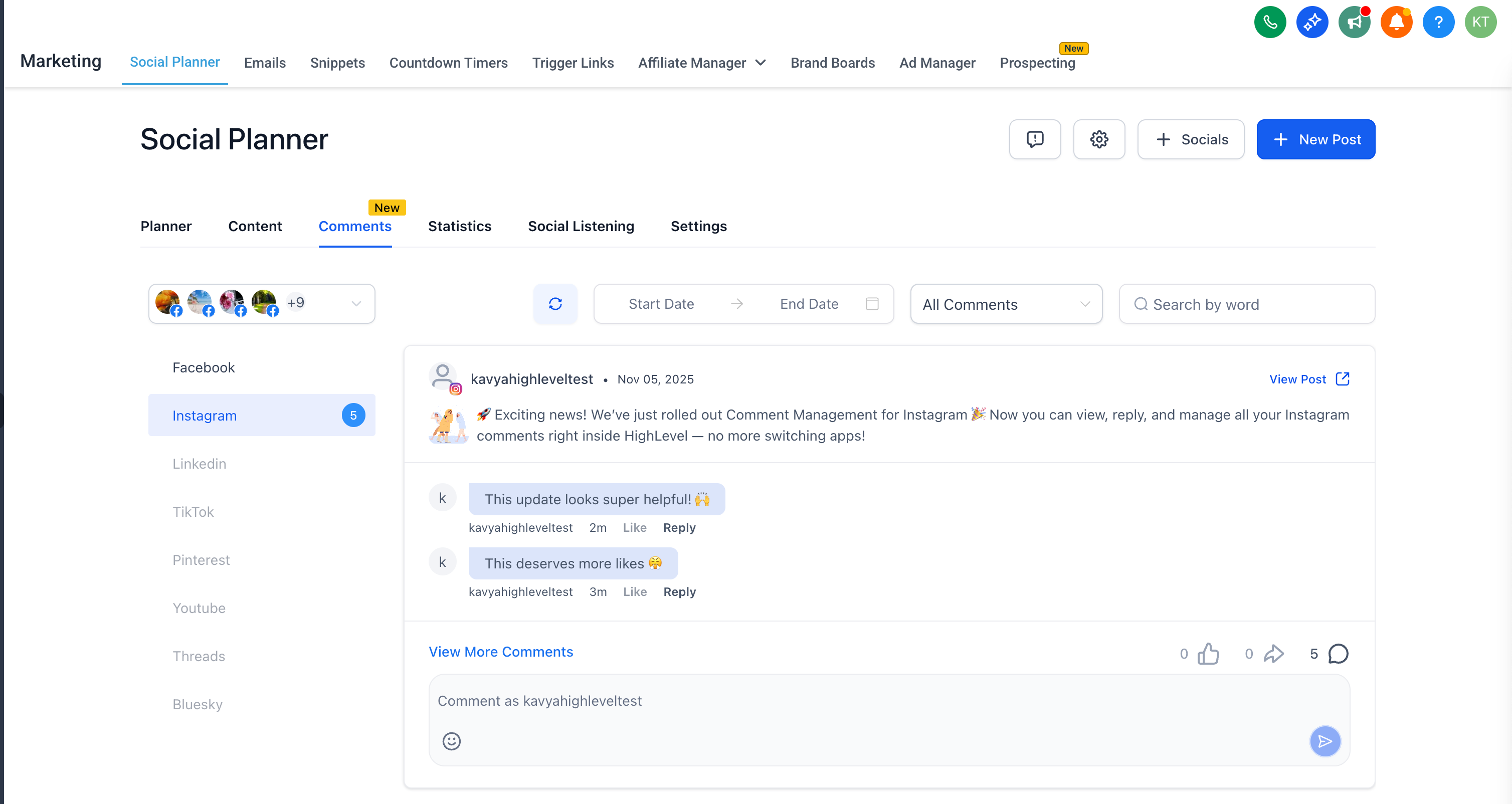Expand the All Comments filter dropdown

click(1006, 304)
